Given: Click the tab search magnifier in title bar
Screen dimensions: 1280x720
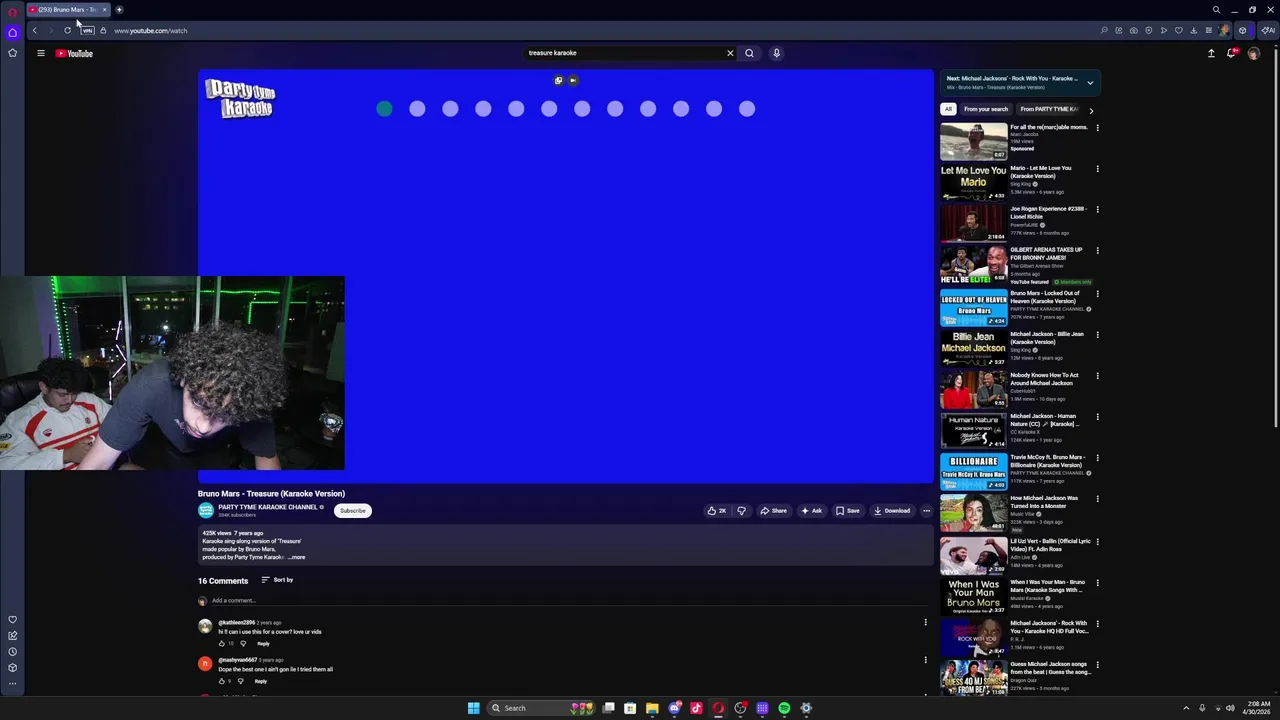Looking at the screenshot, I should [1216, 10].
